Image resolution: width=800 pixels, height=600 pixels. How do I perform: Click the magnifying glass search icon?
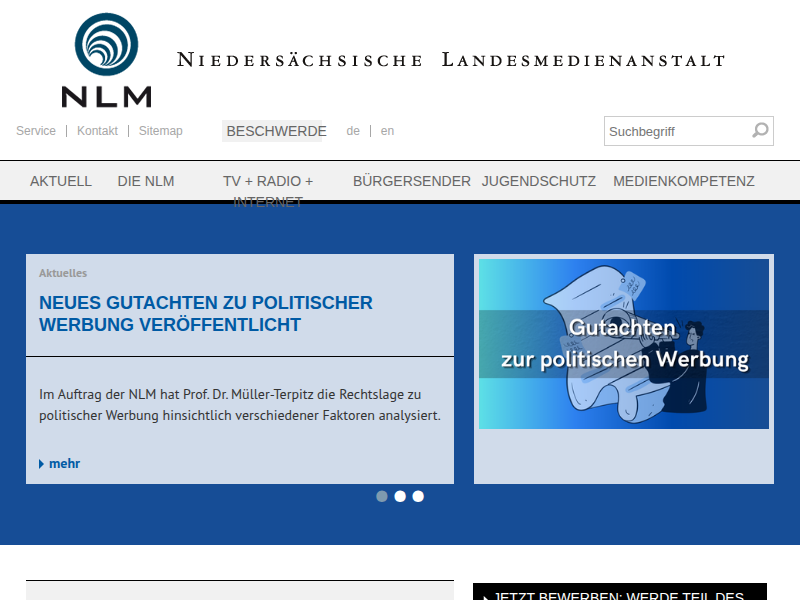click(x=760, y=130)
